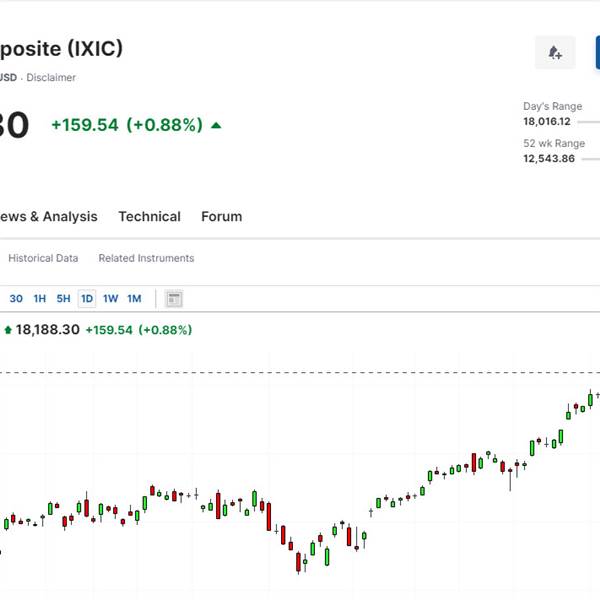Select the 30-minute chart interval
Screen dimensions: 600x600
point(16,298)
